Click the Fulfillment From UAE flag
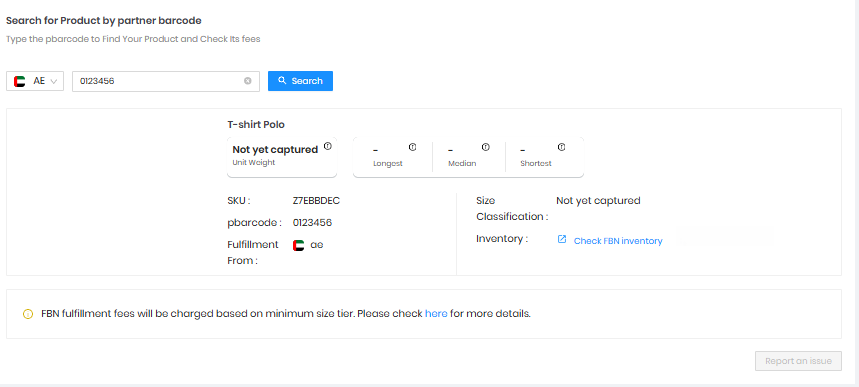The width and height of the screenshot is (859, 387). [299, 245]
